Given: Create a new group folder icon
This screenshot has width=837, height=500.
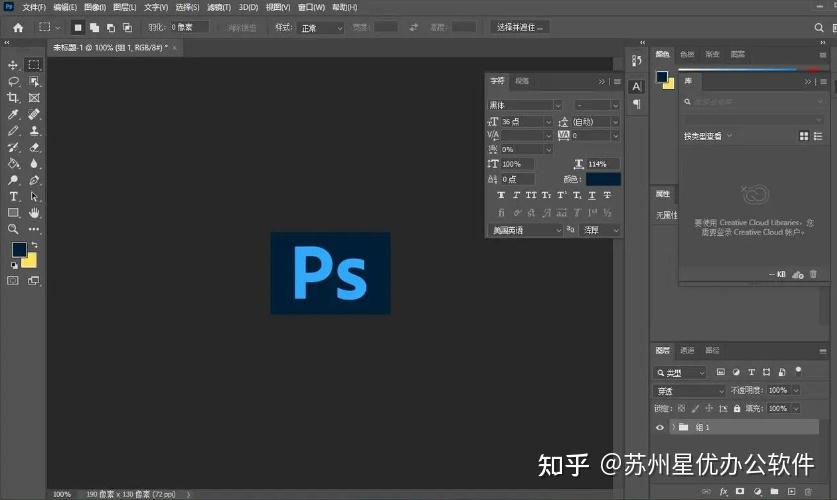Looking at the screenshot, I should coord(774,491).
